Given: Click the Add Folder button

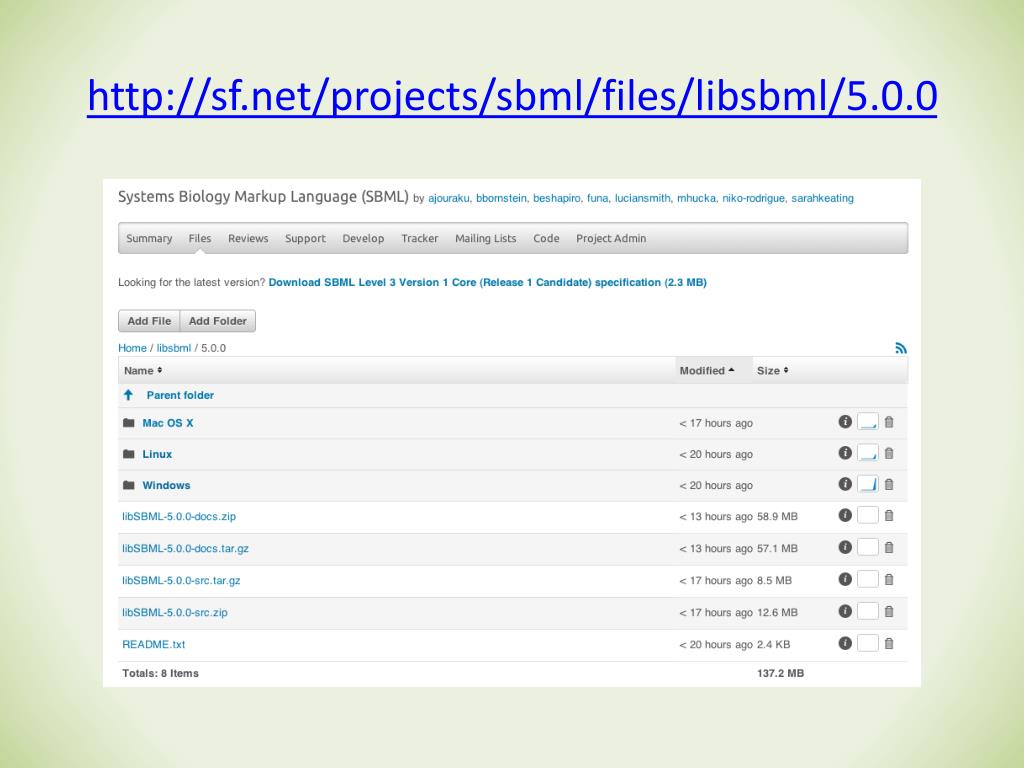Looking at the screenshot, I should pyautogui.click(x=217, y=321).
